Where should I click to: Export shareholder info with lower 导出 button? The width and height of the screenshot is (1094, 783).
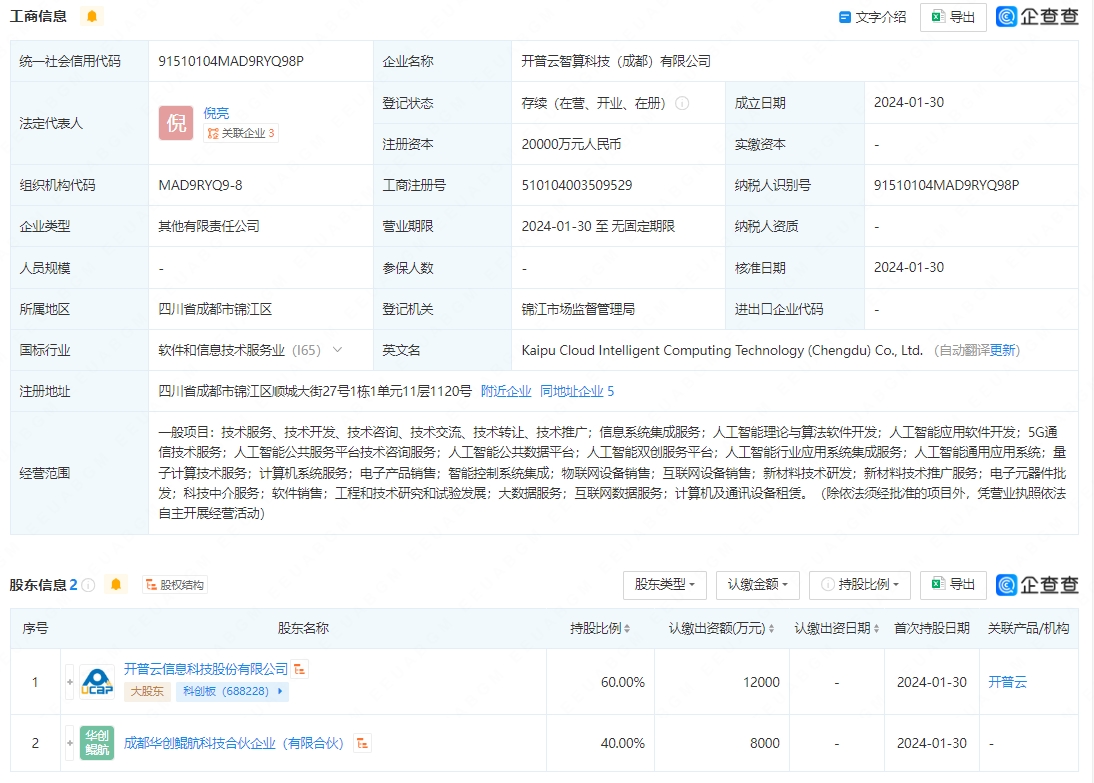[953, 585]
